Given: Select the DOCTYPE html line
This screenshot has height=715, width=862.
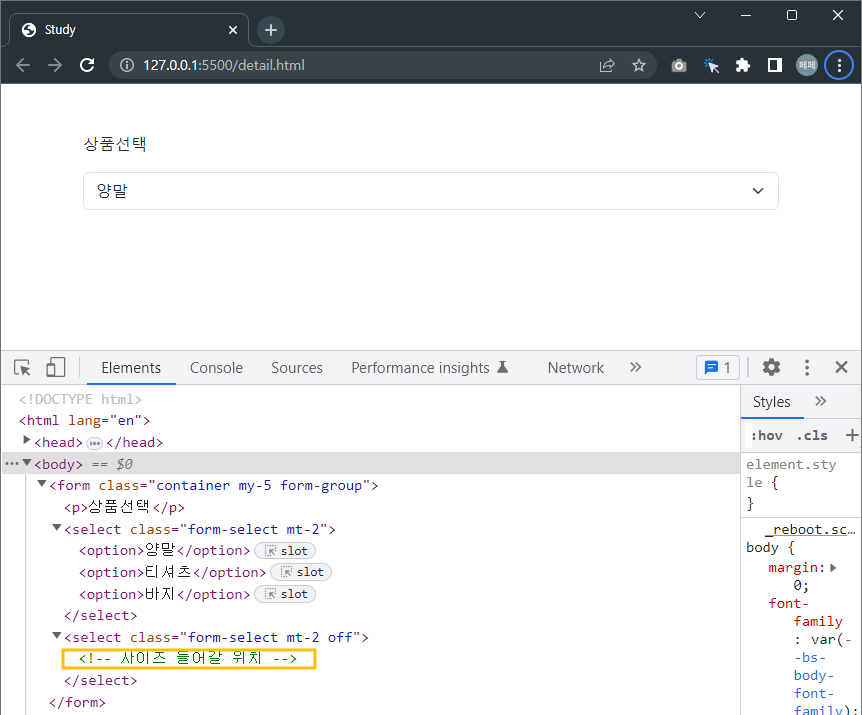Looking at the screenshot, I should (80, 399).
